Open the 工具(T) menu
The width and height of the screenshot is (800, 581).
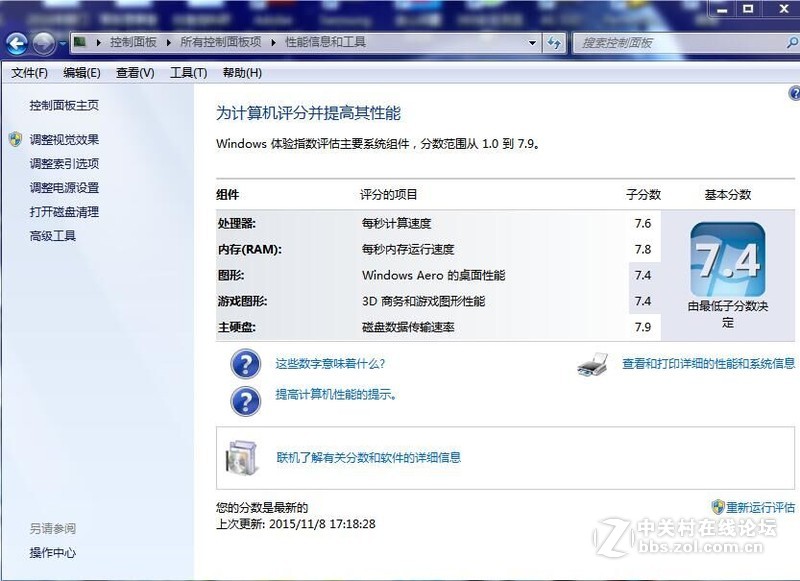tap(188, 73)
